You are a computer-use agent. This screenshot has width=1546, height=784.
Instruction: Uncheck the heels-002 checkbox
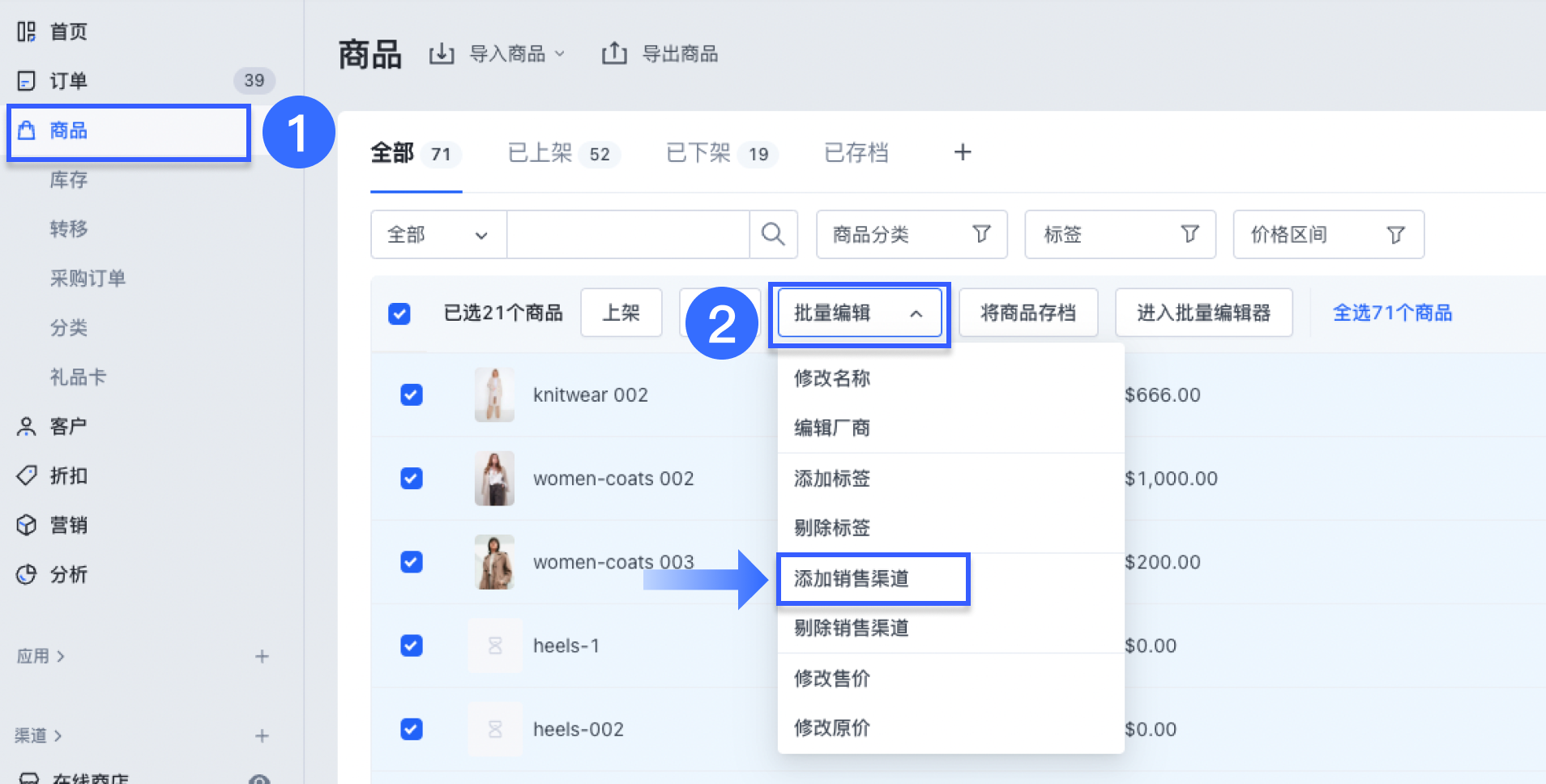(412, 729)
